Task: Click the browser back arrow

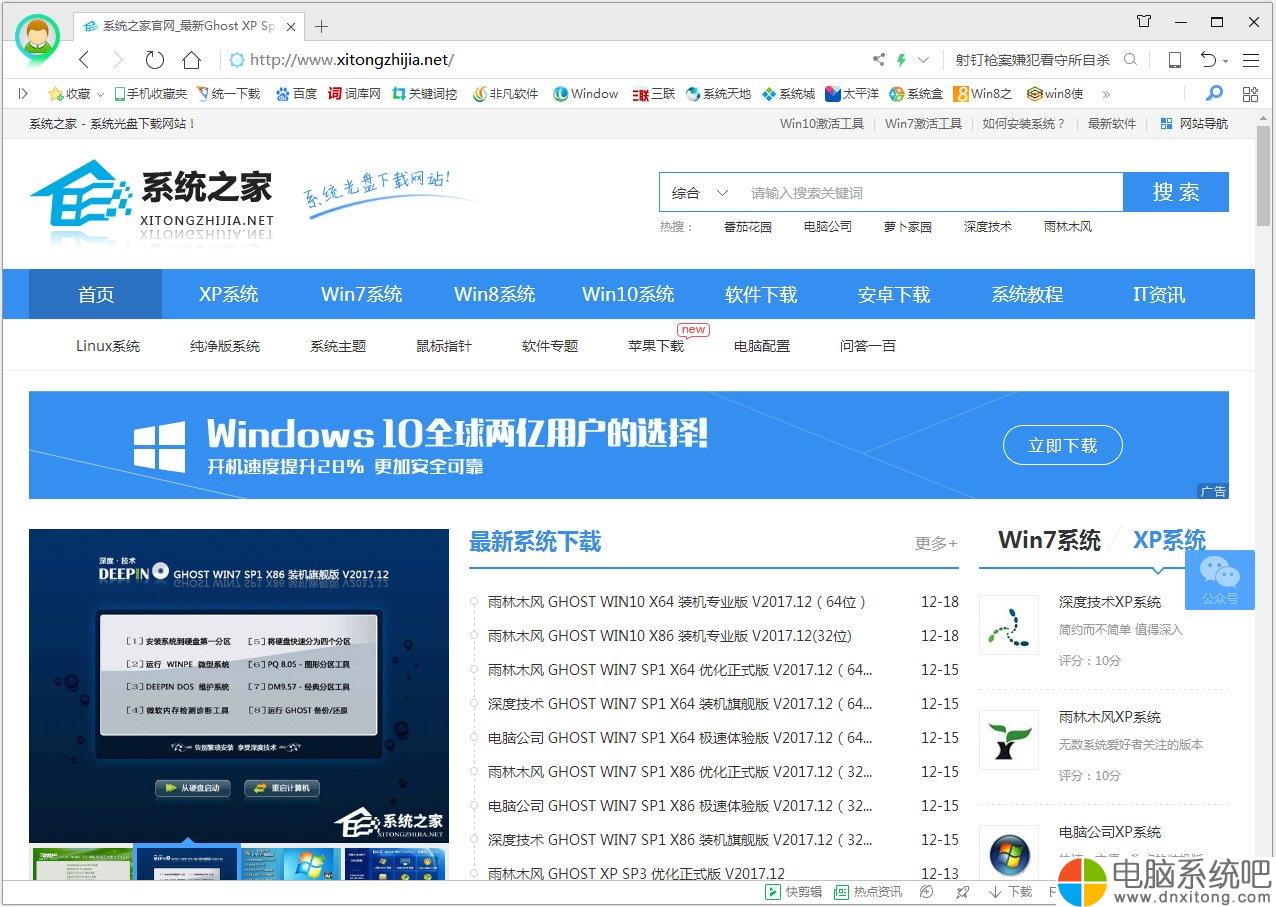Action: point(84,60)
